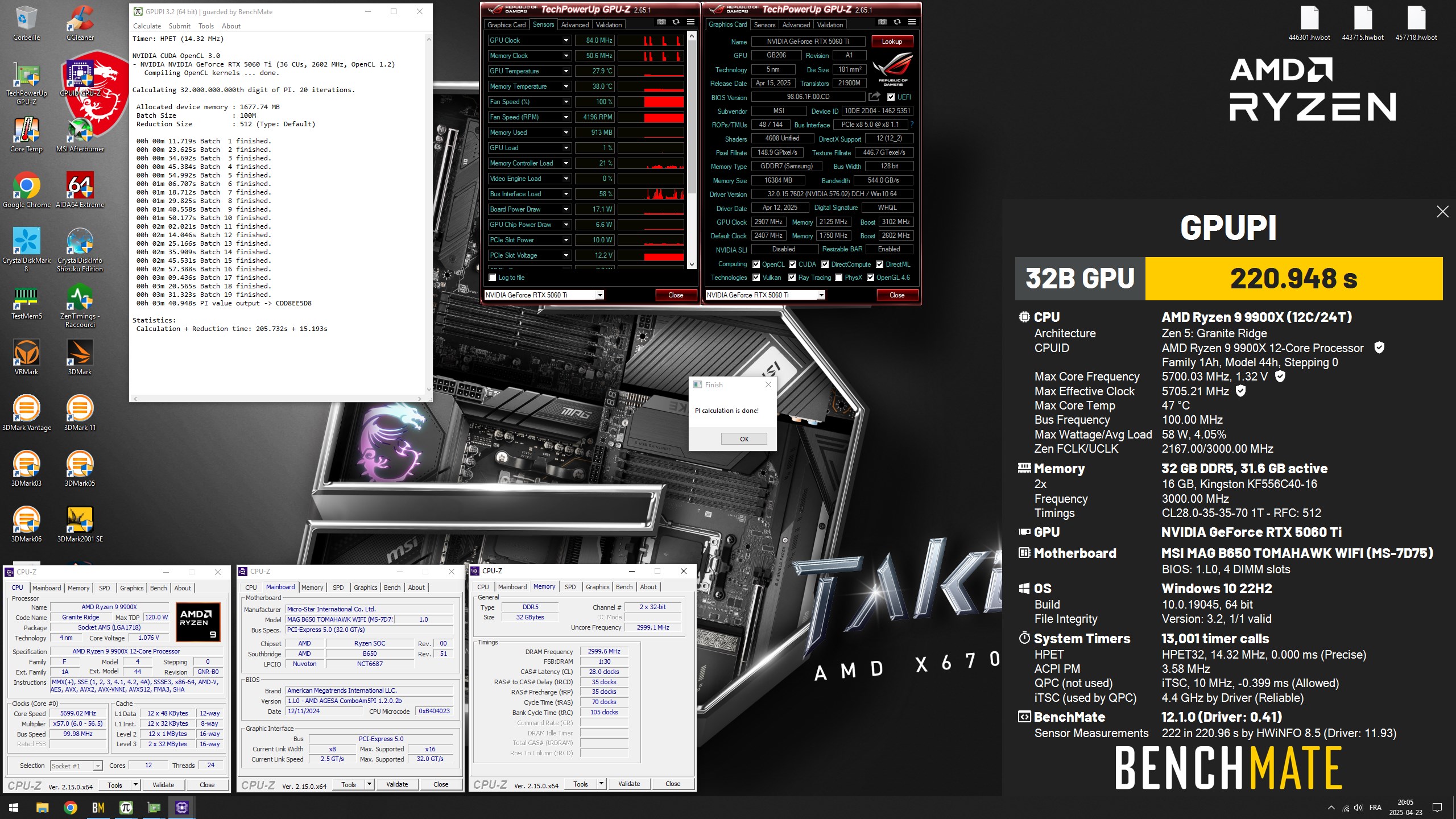1456x819 pixels.
Task: Open the Windows Start menu
Action: (14, 807)
